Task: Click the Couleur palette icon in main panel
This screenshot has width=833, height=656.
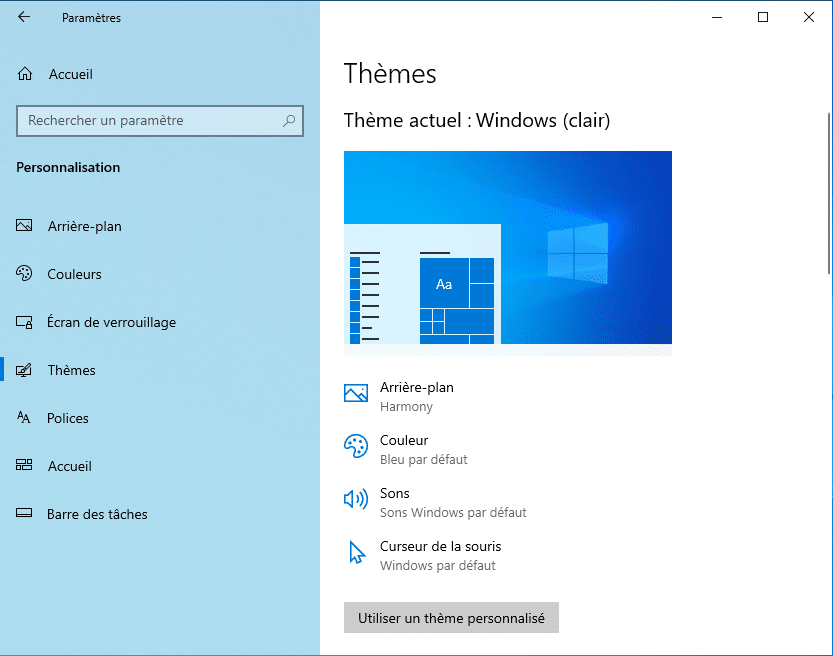Action: pos(356,446)
